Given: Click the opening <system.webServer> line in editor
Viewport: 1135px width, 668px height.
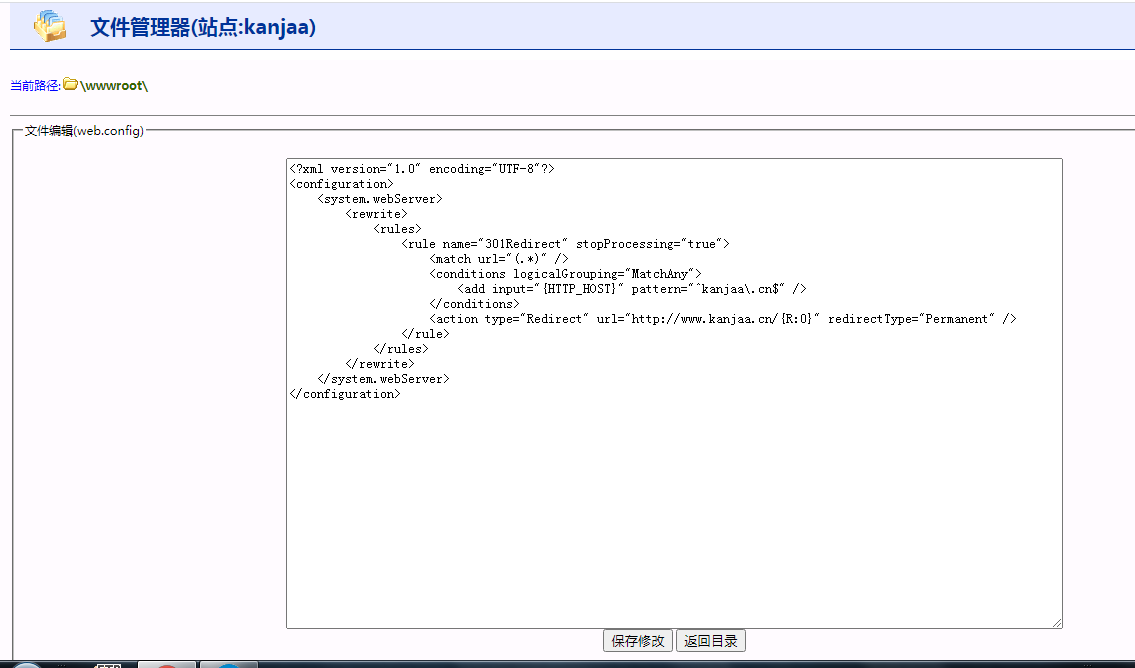Looking at the screenshot, I should (379, 199).
